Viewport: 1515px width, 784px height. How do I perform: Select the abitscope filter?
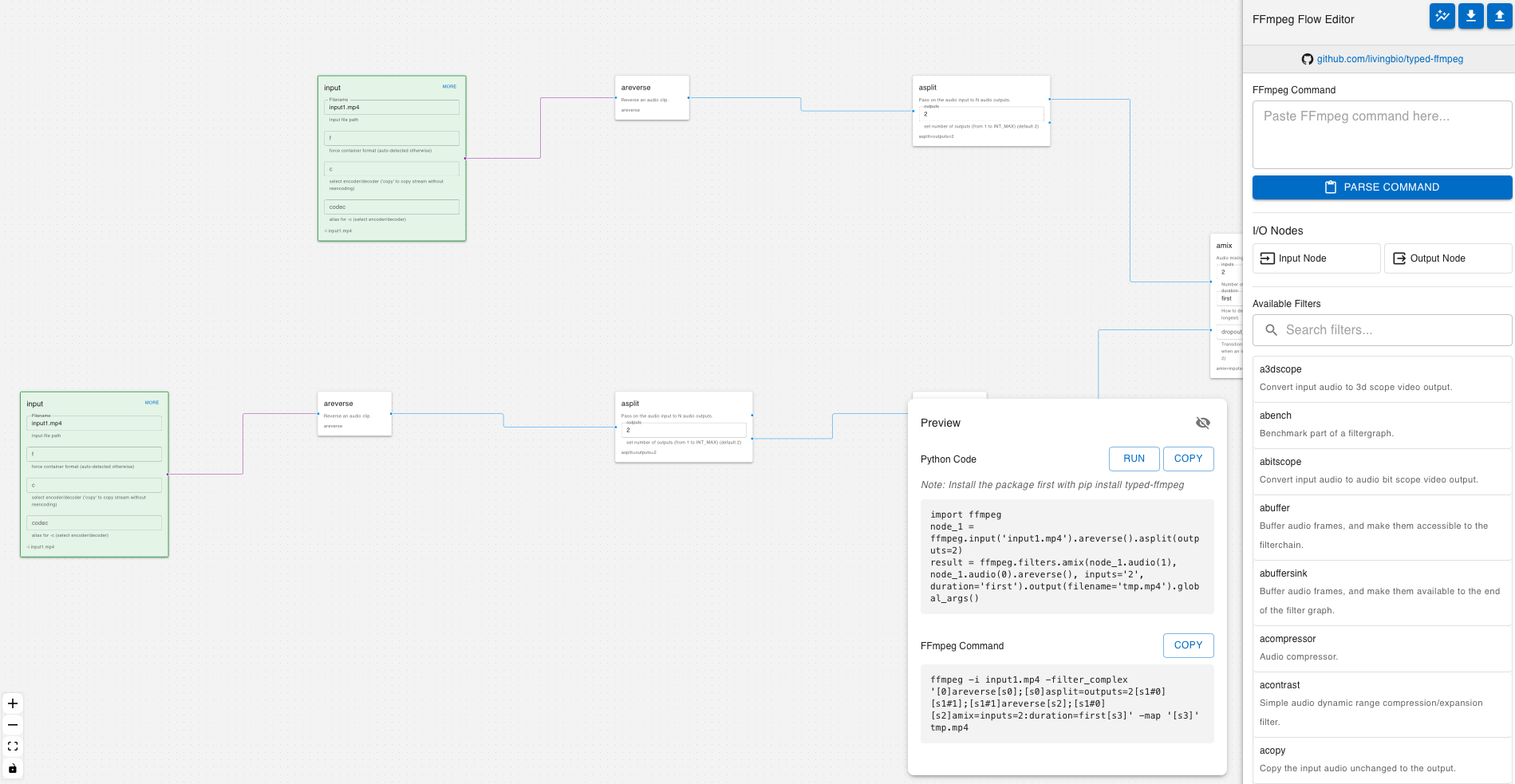tap(1382, 471)
